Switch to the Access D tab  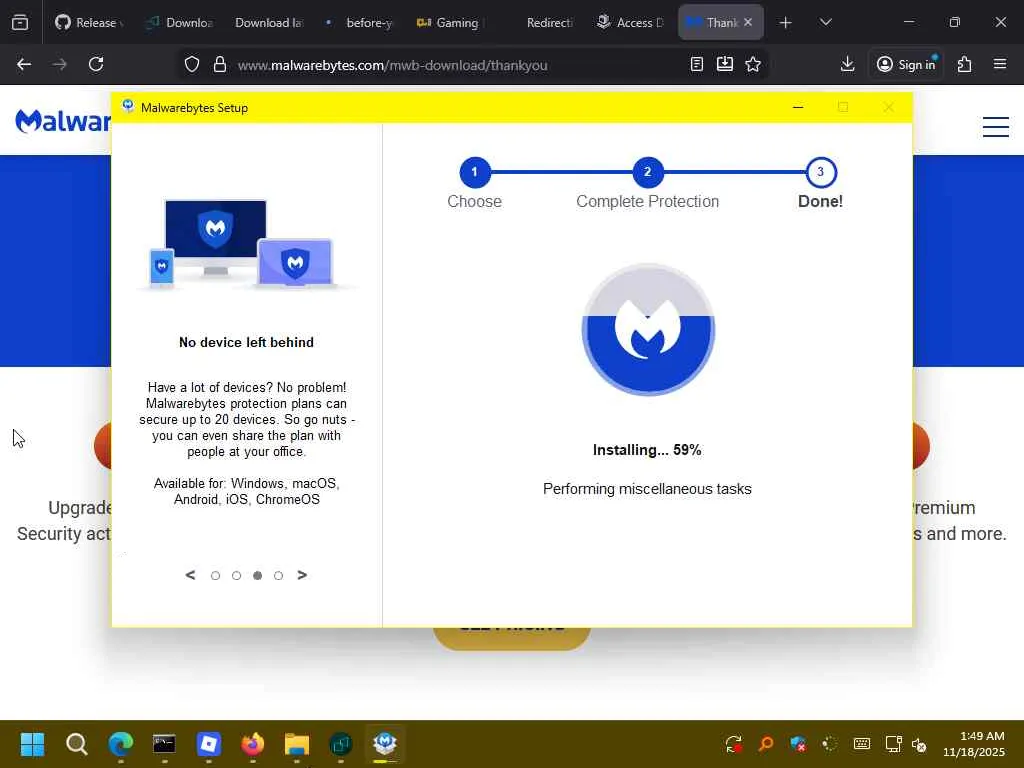point(630,23)
